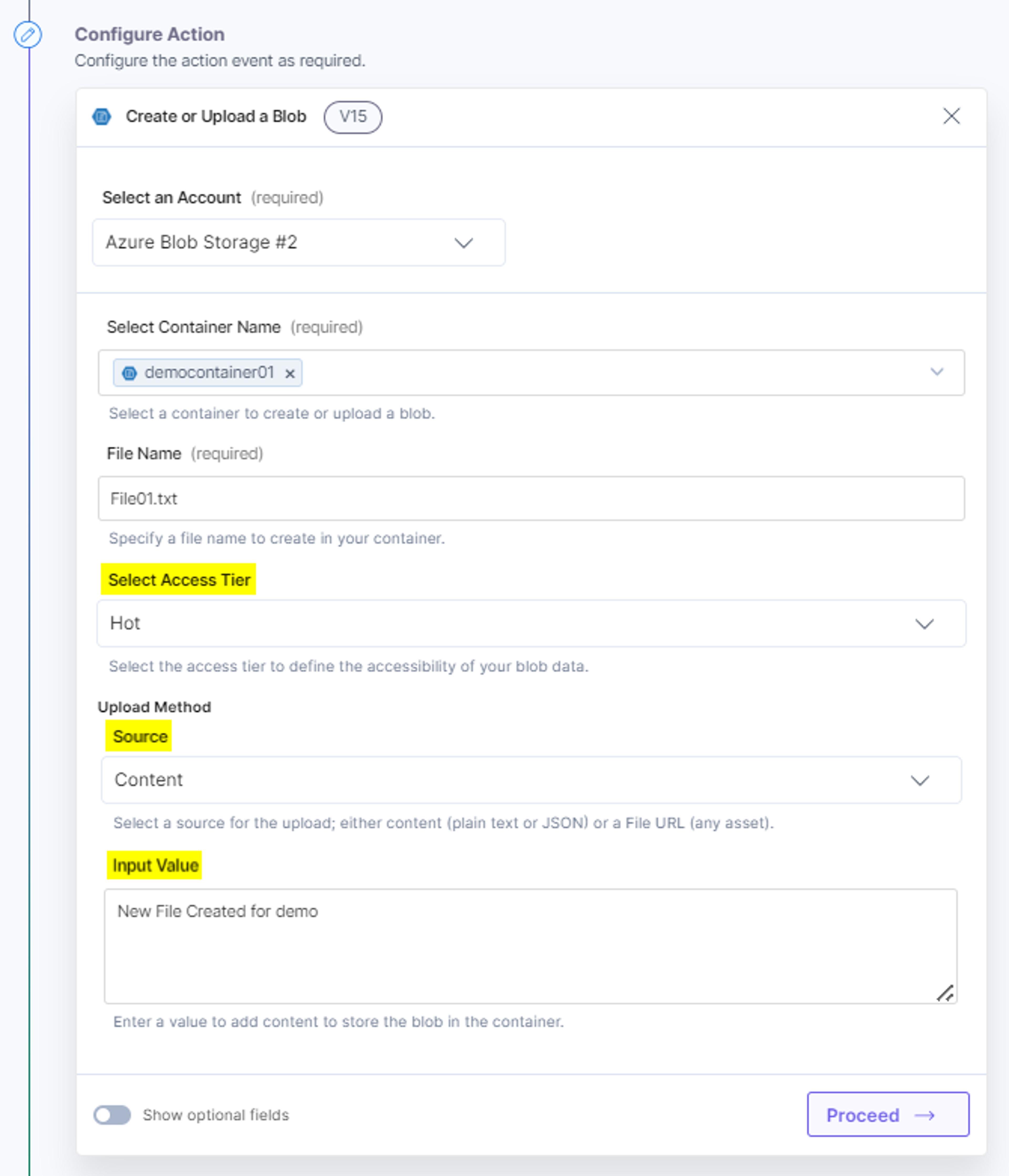1009x1176 pixels.
Task: Click the Create or Upload a Blob title
Action: click(216, 116)
